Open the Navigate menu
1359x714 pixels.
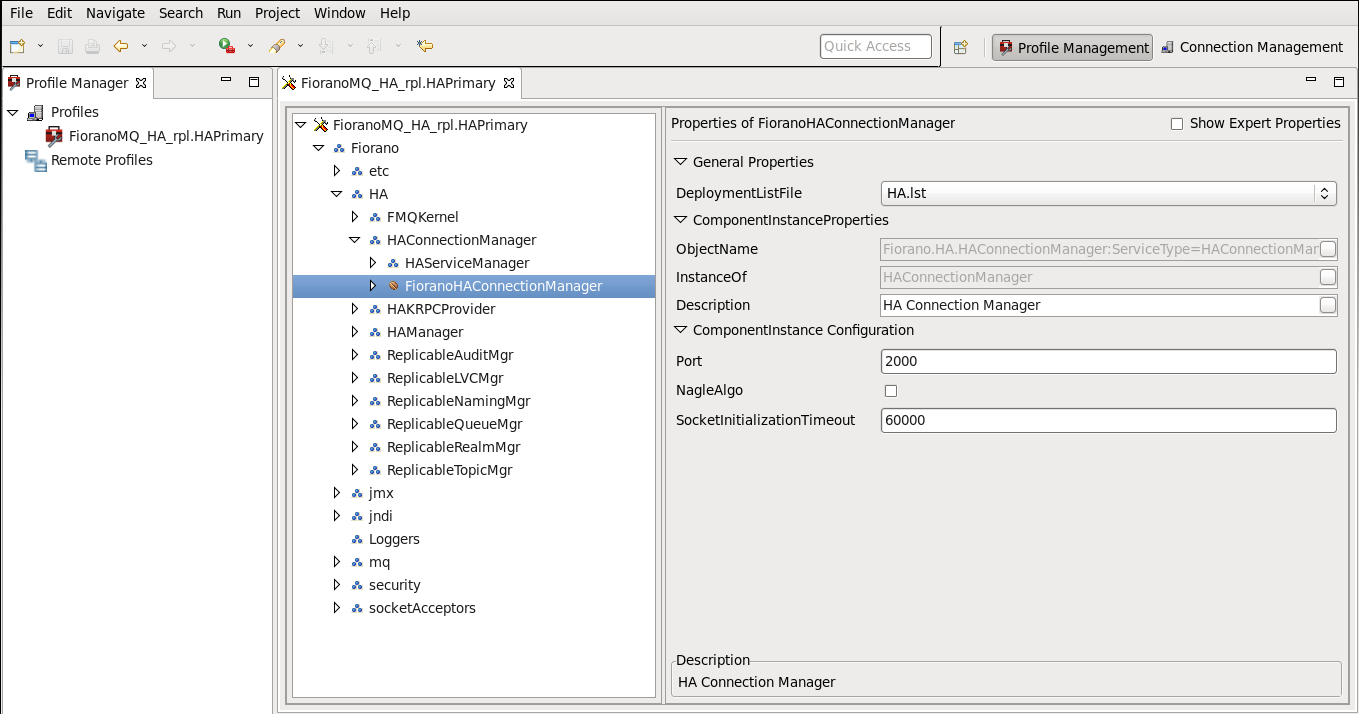pos(115,13)
